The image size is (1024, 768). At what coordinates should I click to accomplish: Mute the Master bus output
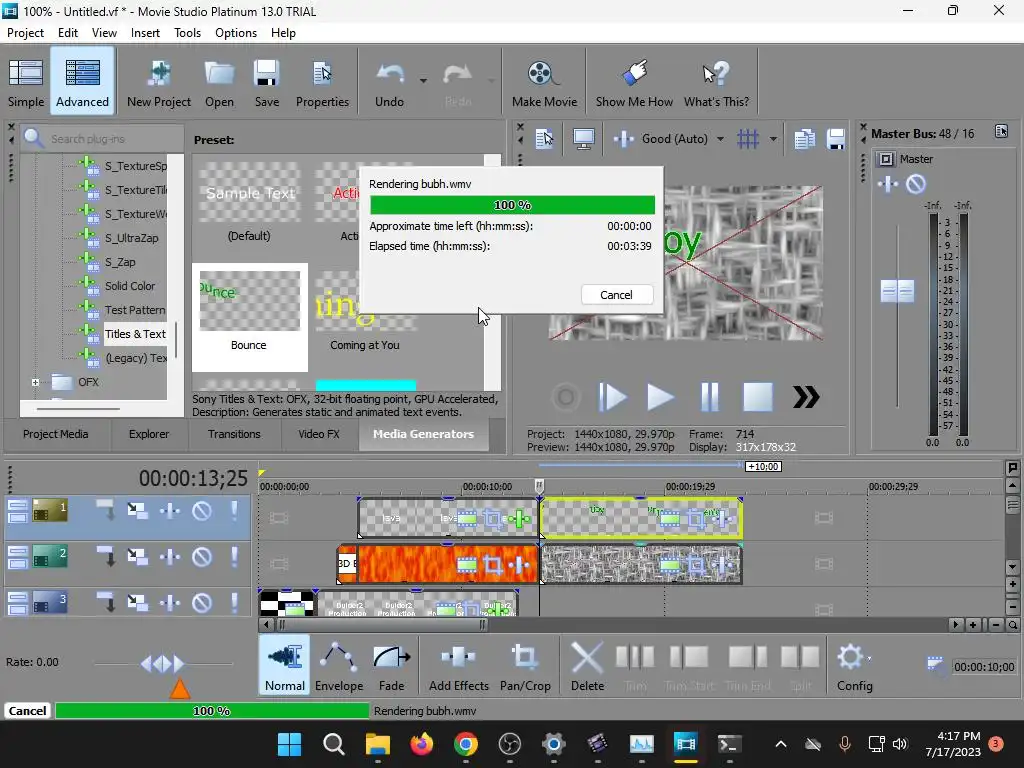916,184
